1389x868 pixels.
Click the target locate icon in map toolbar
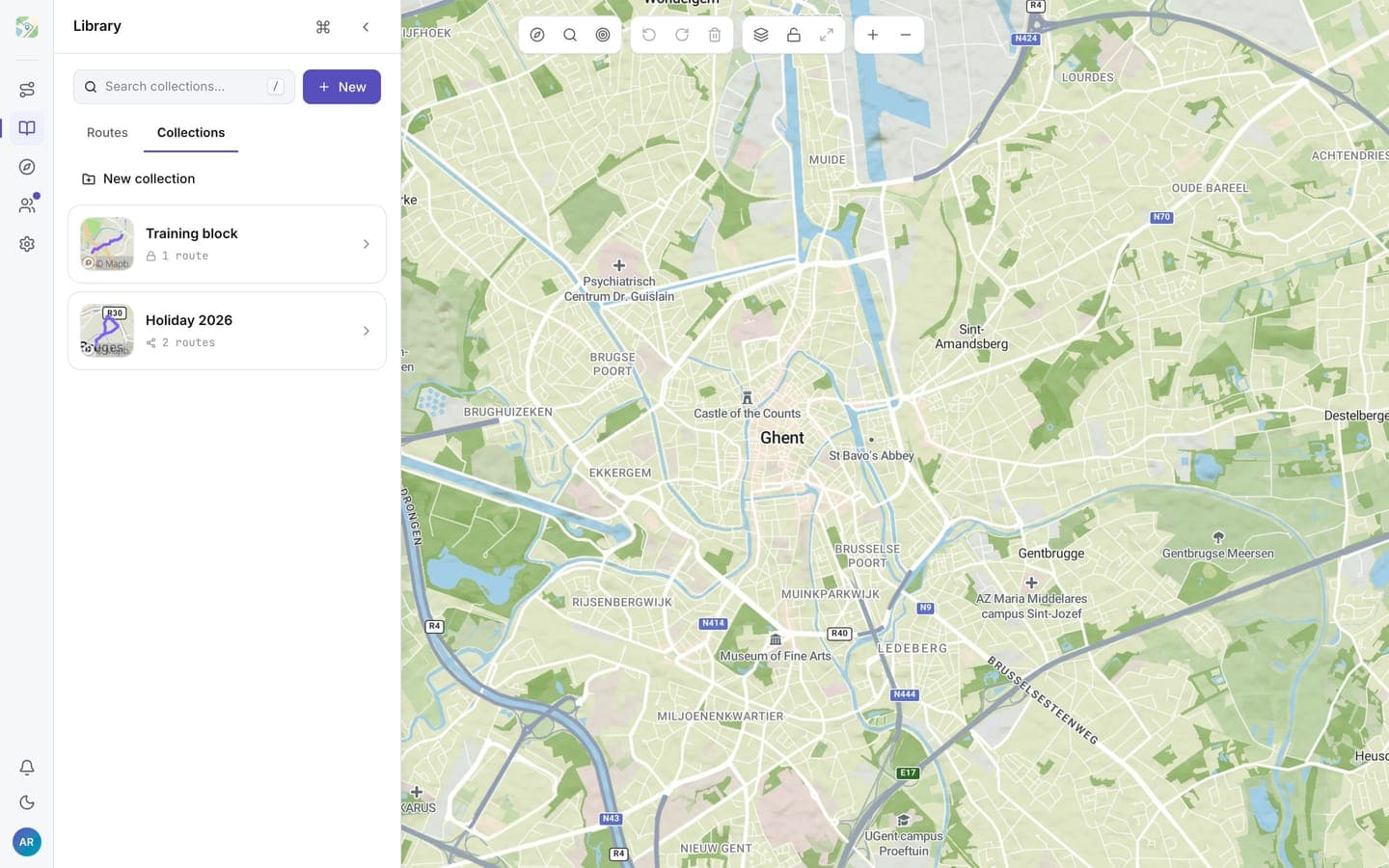click(x=603, y=35)
